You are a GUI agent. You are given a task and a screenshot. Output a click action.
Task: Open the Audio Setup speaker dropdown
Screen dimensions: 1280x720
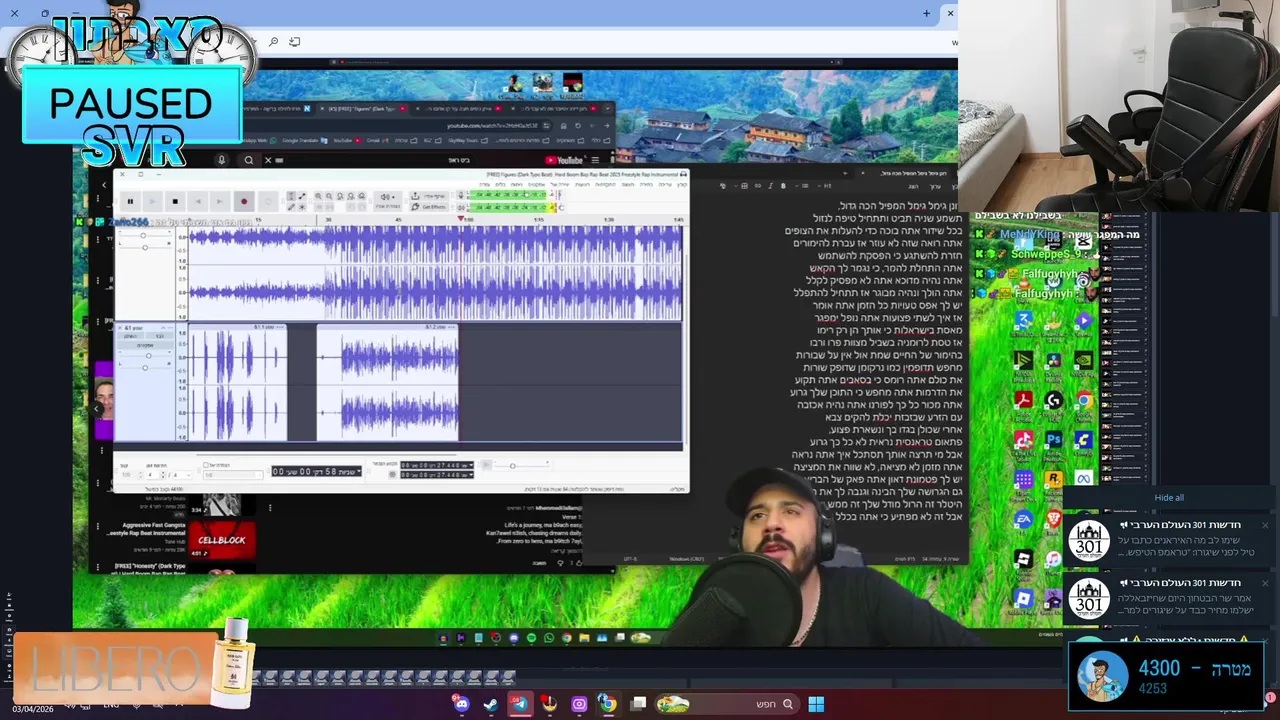(387, 201)
